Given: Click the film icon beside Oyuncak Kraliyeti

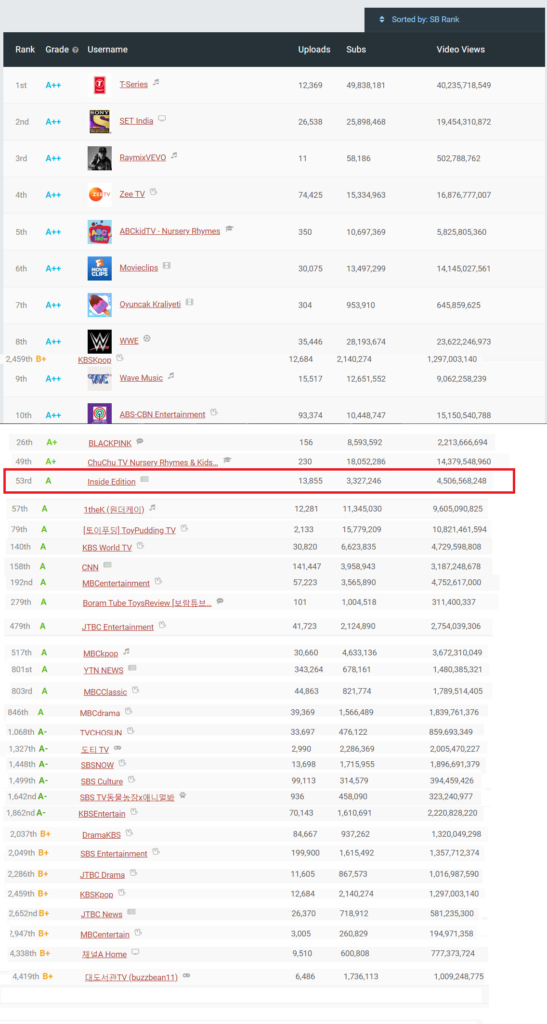Looking at the screenshot, I should 189,302.
